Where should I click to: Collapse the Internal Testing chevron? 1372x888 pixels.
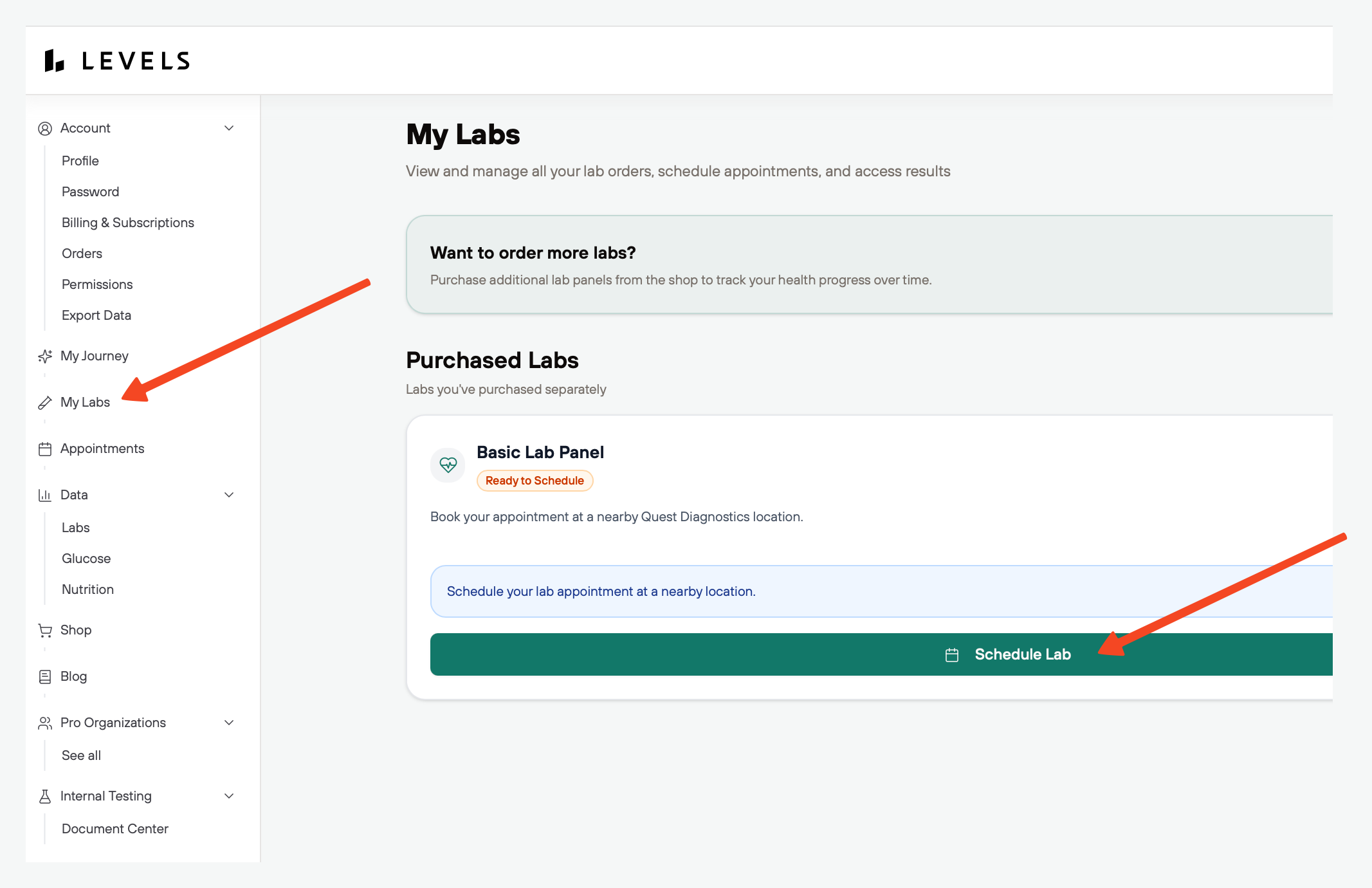point(229,796)
